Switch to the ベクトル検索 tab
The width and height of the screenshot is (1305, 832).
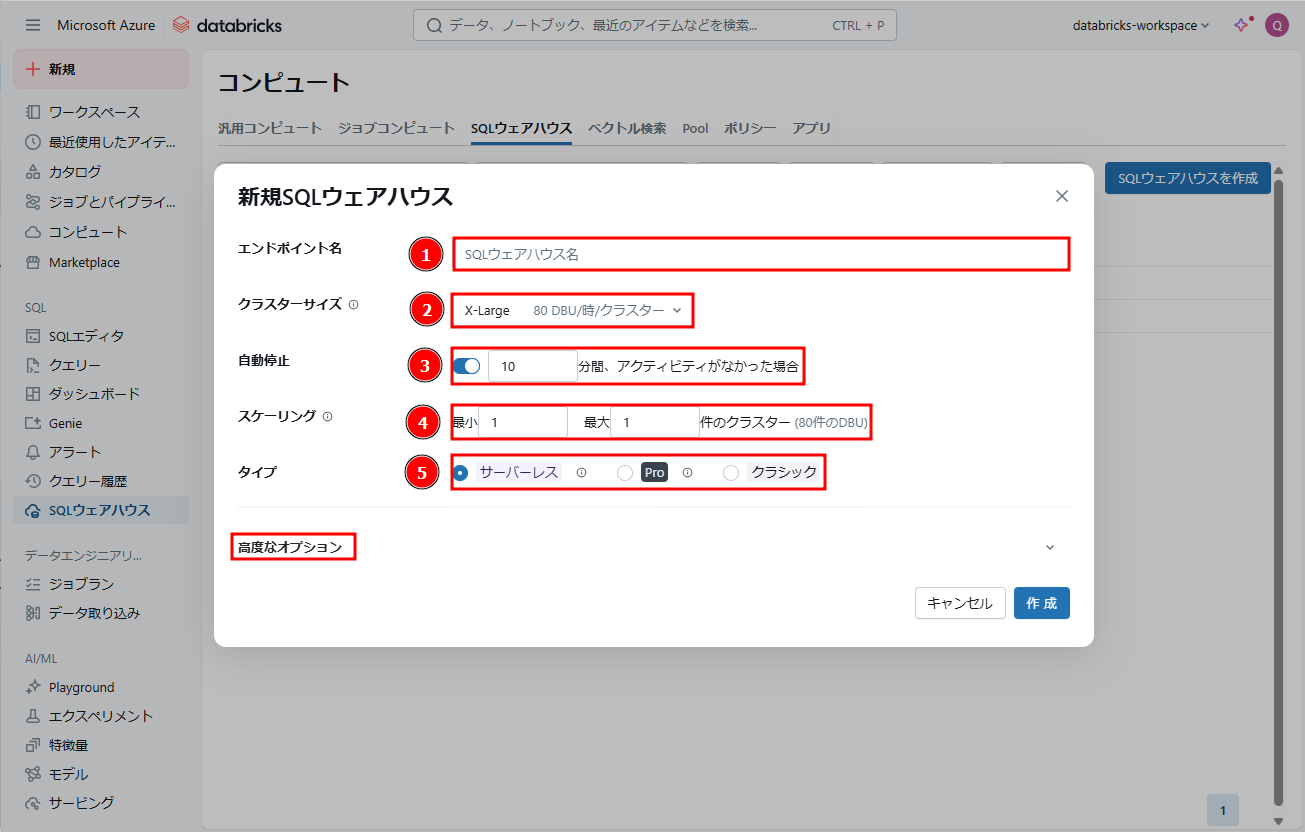click(627, 128)
